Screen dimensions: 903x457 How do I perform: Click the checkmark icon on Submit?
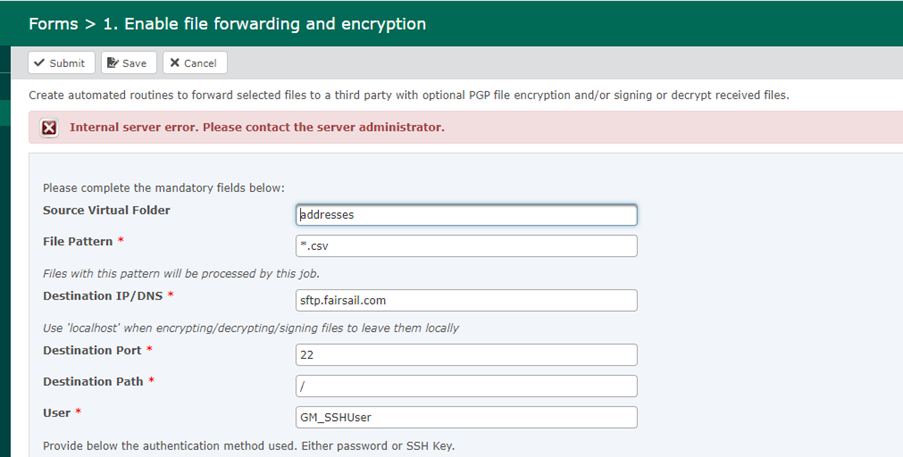39,63
